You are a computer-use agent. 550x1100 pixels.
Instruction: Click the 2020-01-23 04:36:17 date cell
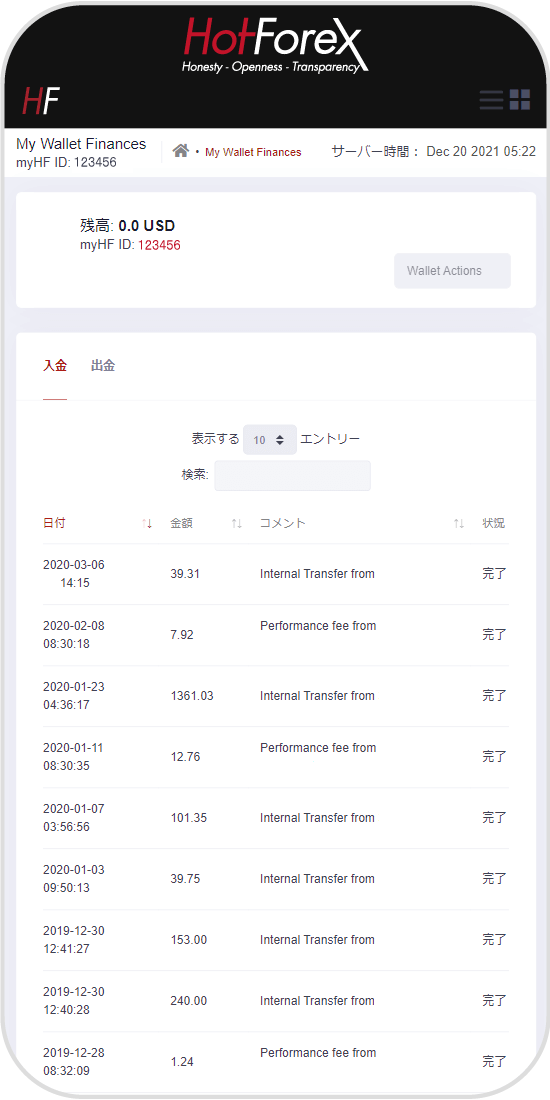[x=74, y=696]
